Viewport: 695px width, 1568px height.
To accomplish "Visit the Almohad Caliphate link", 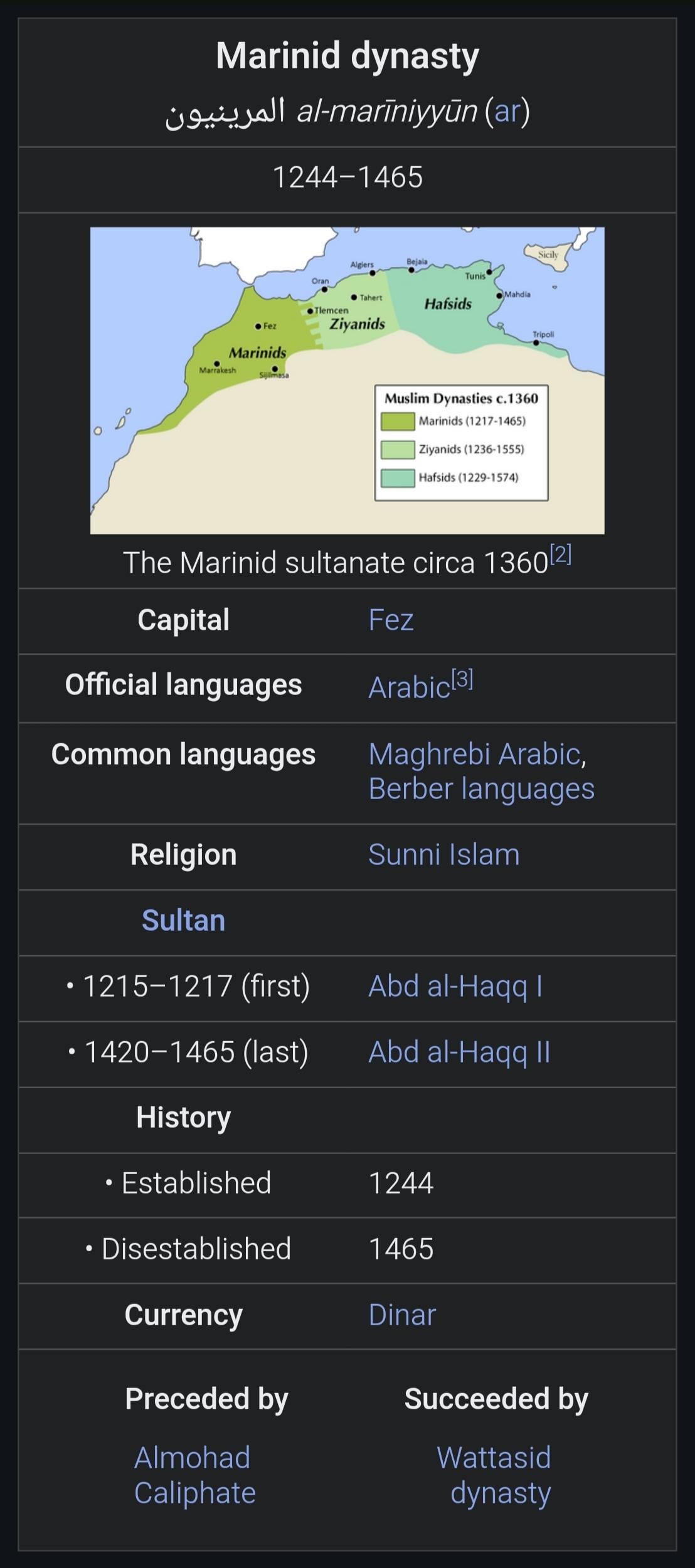I will tap(194, 1475).
